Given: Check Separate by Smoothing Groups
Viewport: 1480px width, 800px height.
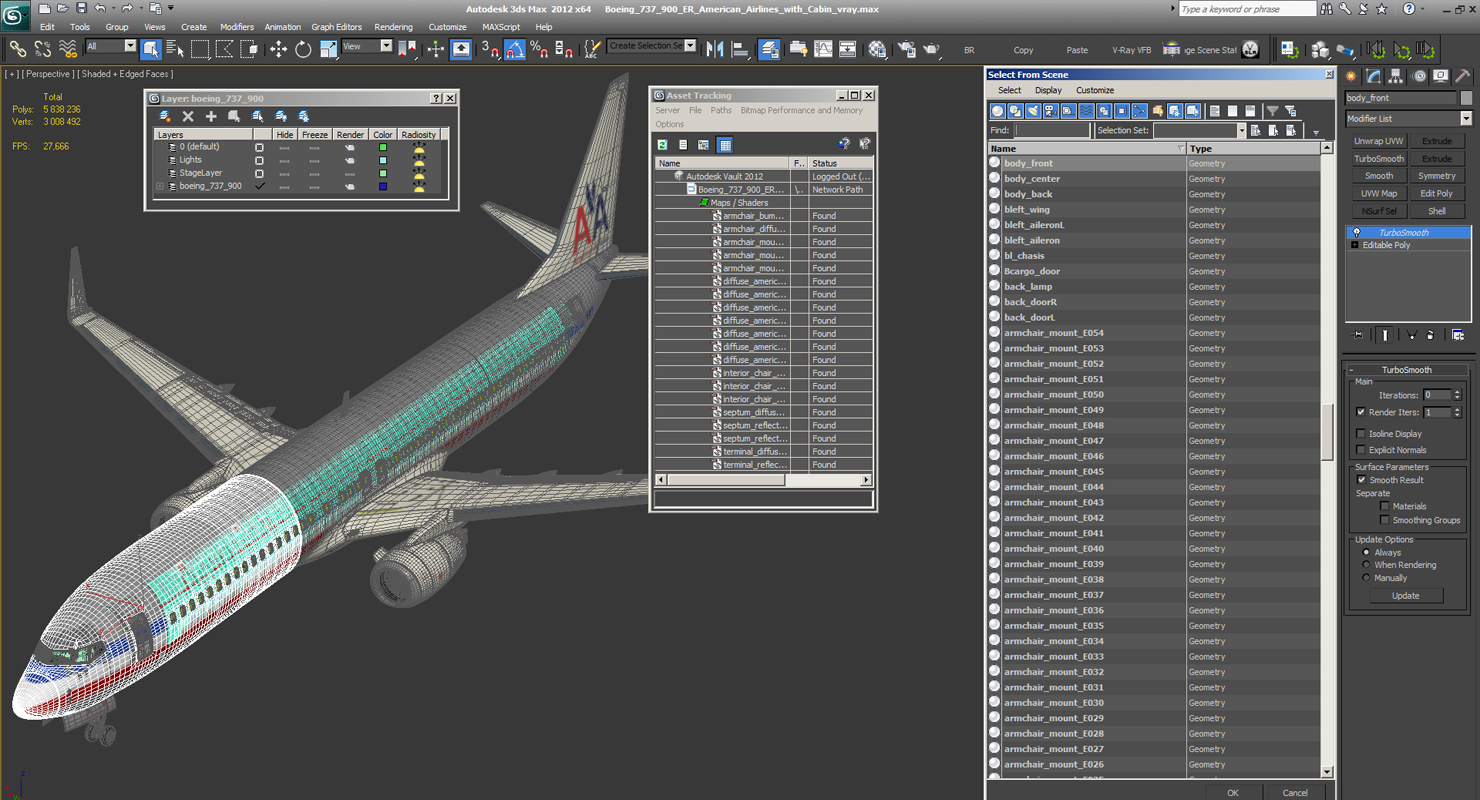Looking at the screenshot, I should 1385,520.
